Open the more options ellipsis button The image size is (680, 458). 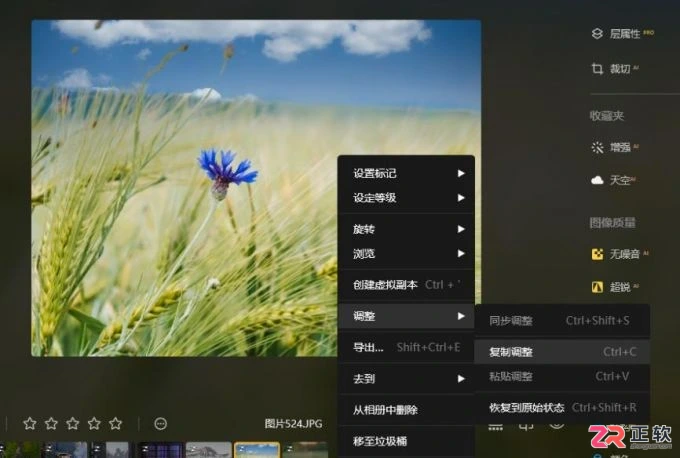(x=160, y=424)
